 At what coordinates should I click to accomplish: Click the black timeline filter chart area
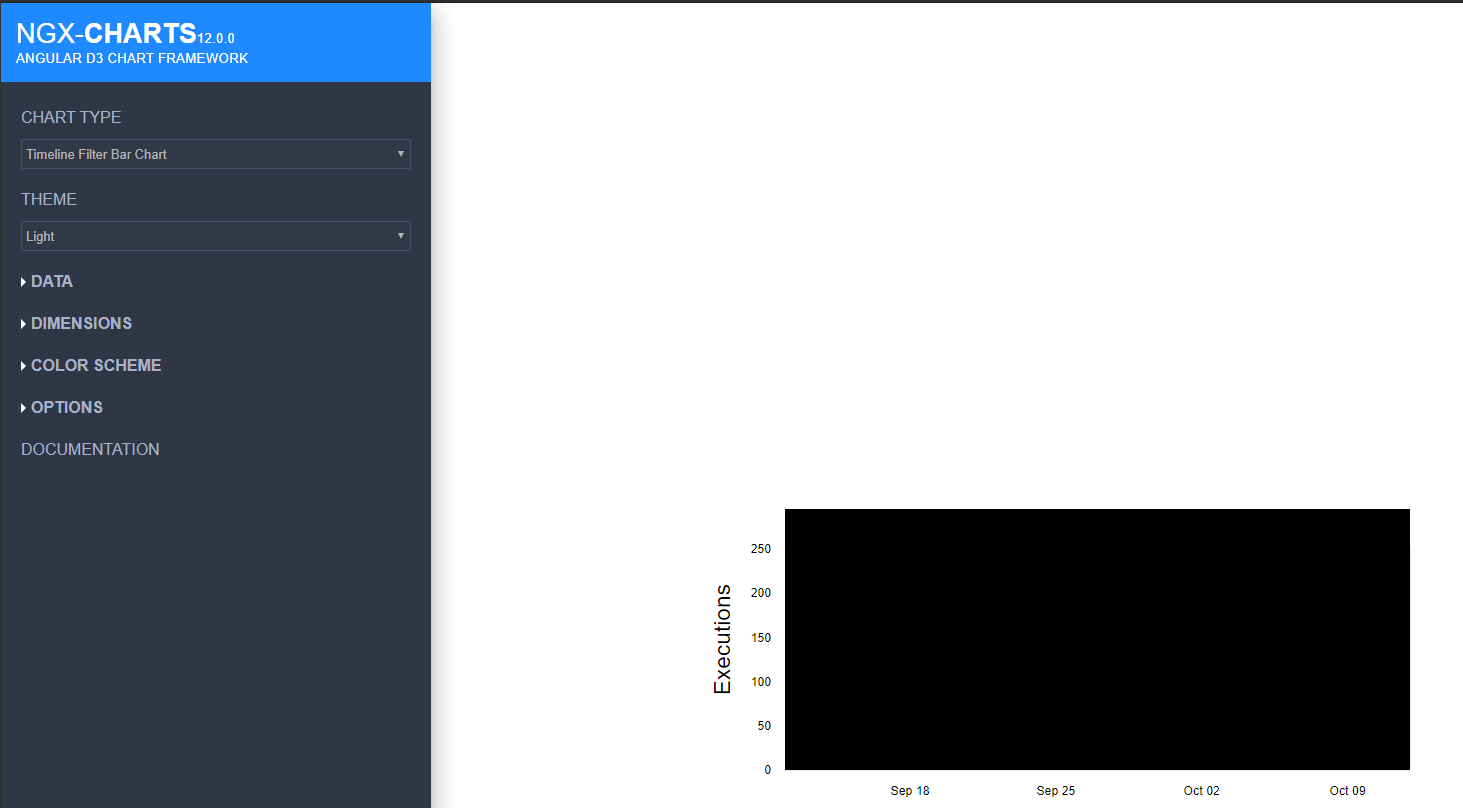click(x=1097, y=639)
